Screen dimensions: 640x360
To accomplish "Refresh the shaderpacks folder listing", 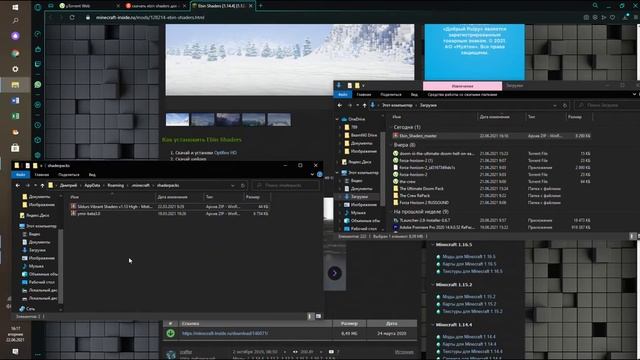I will (243, 185).
